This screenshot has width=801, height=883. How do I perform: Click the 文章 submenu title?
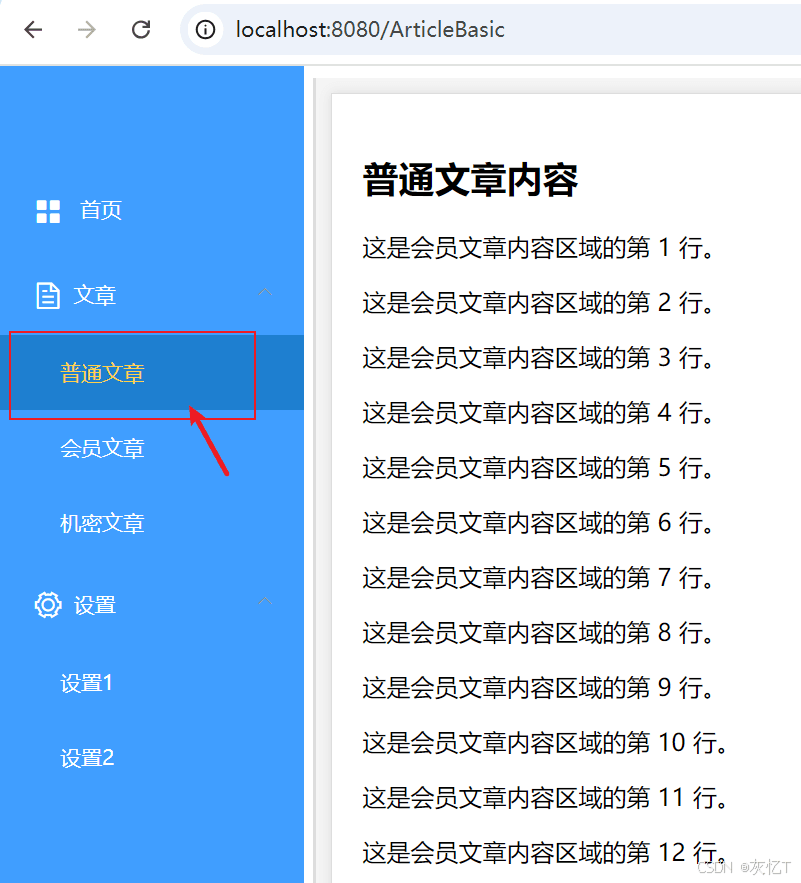(x=95, y=295)
